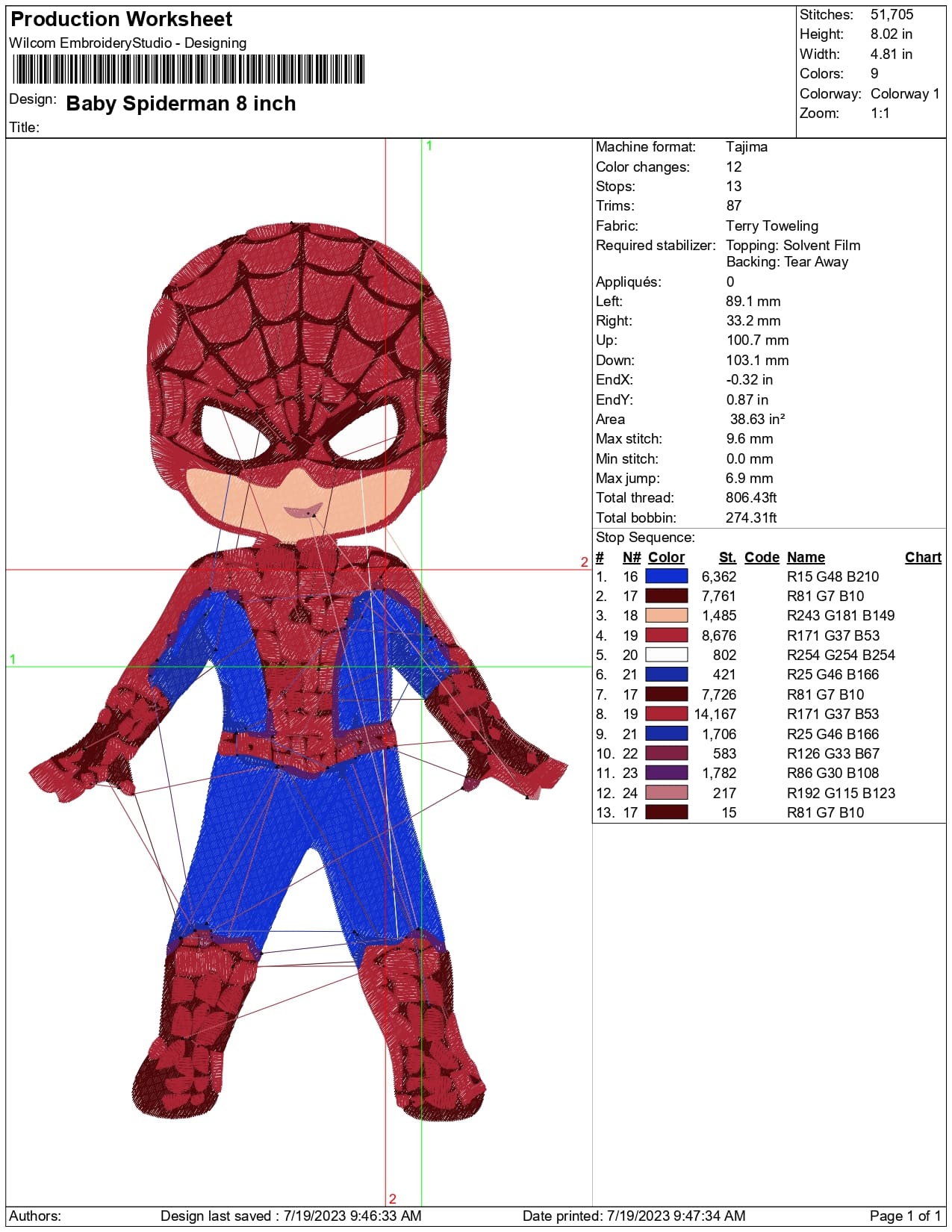The width and height of the screenshot is (952, 1232).
Task: Click the plum swatch in stop 10
Action: coord(666,753)
